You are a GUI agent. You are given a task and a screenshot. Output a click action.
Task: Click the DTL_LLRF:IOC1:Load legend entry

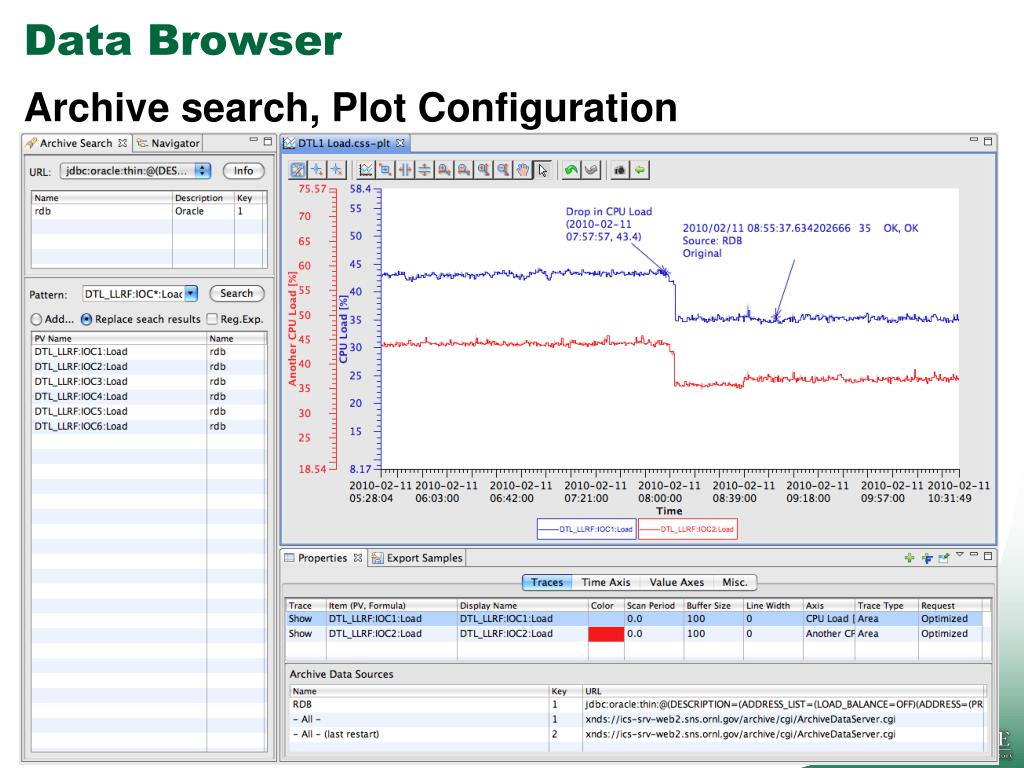[587, 529]
